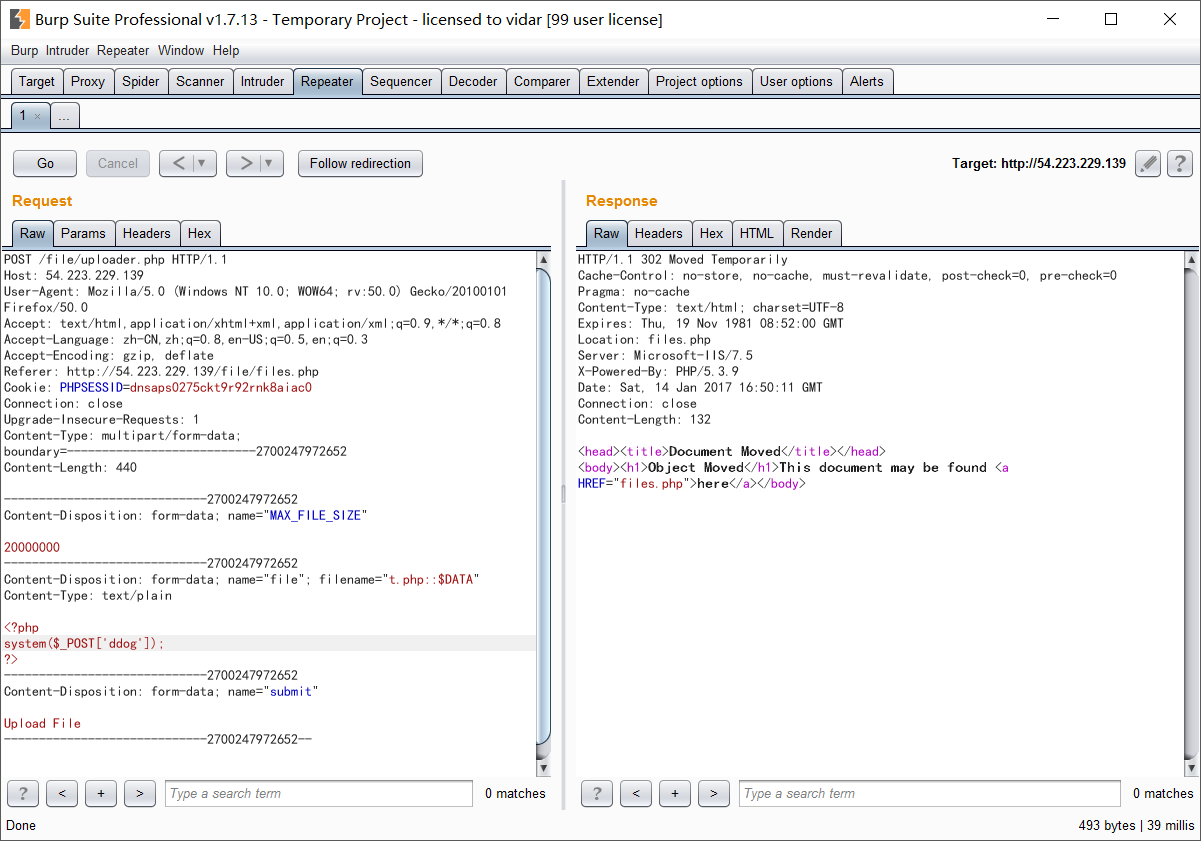The height and width of the screenshot is (841, 1201).
Task: Click the Target: http://54.223.229.139 label
Action: coord(1039,163)
